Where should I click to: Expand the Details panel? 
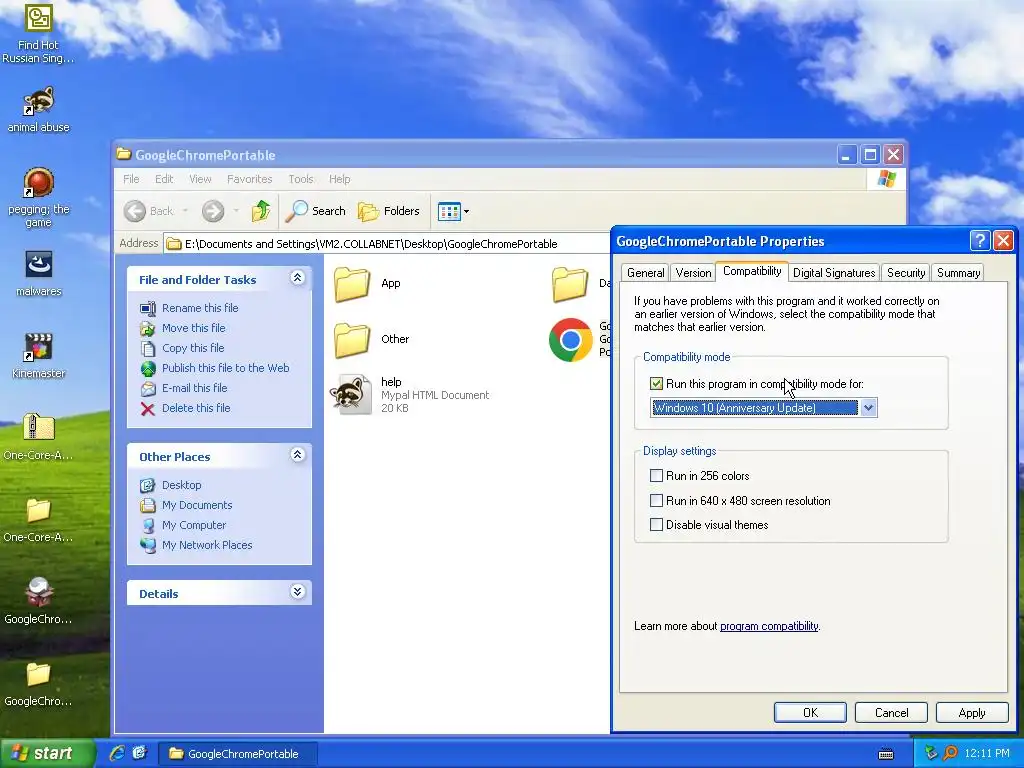click(297, 592)
